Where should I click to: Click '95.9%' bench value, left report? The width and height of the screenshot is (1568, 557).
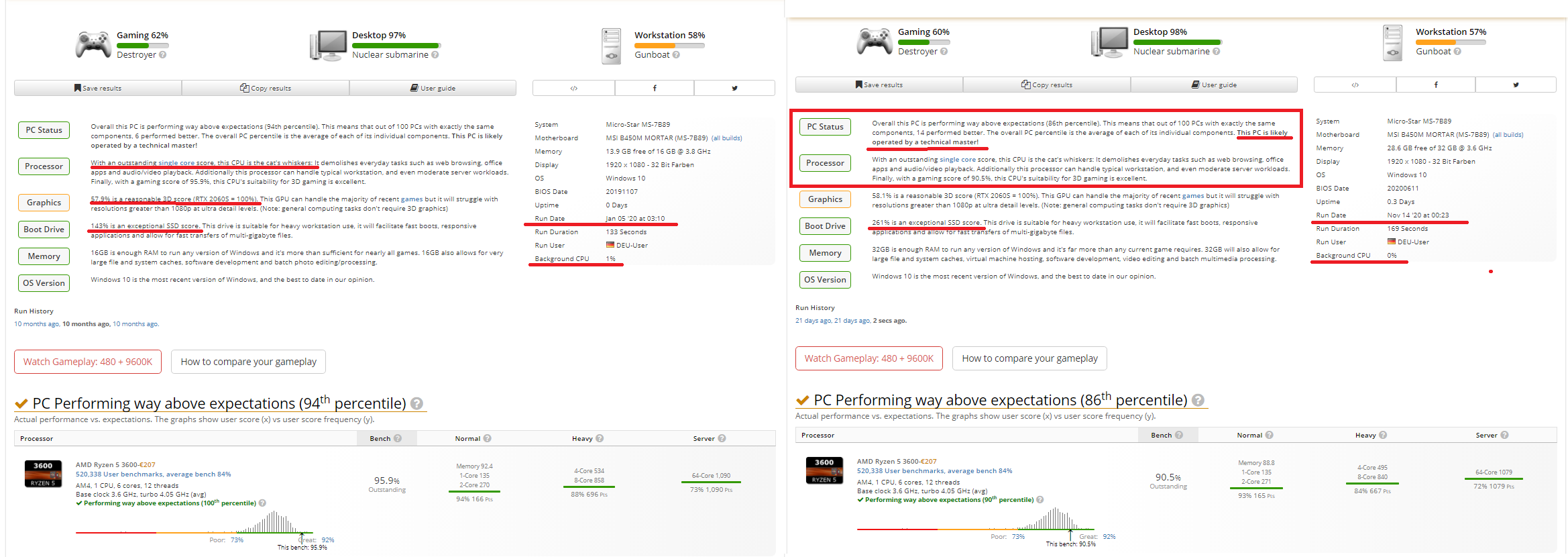[x=387, y=480]
